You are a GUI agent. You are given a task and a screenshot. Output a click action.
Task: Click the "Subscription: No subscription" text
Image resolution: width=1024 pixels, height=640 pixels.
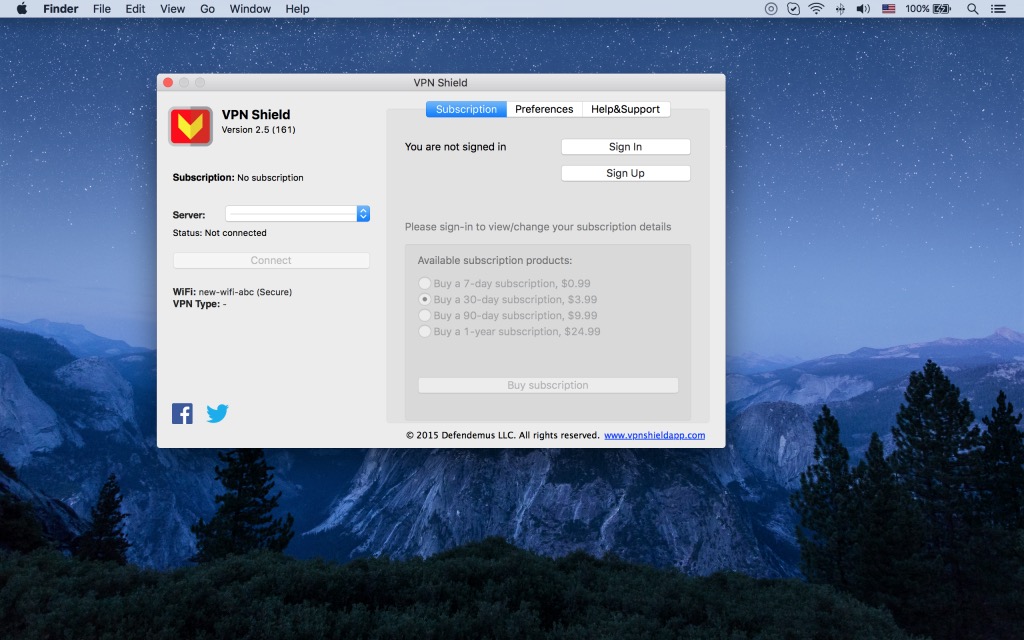pos(238,178)
